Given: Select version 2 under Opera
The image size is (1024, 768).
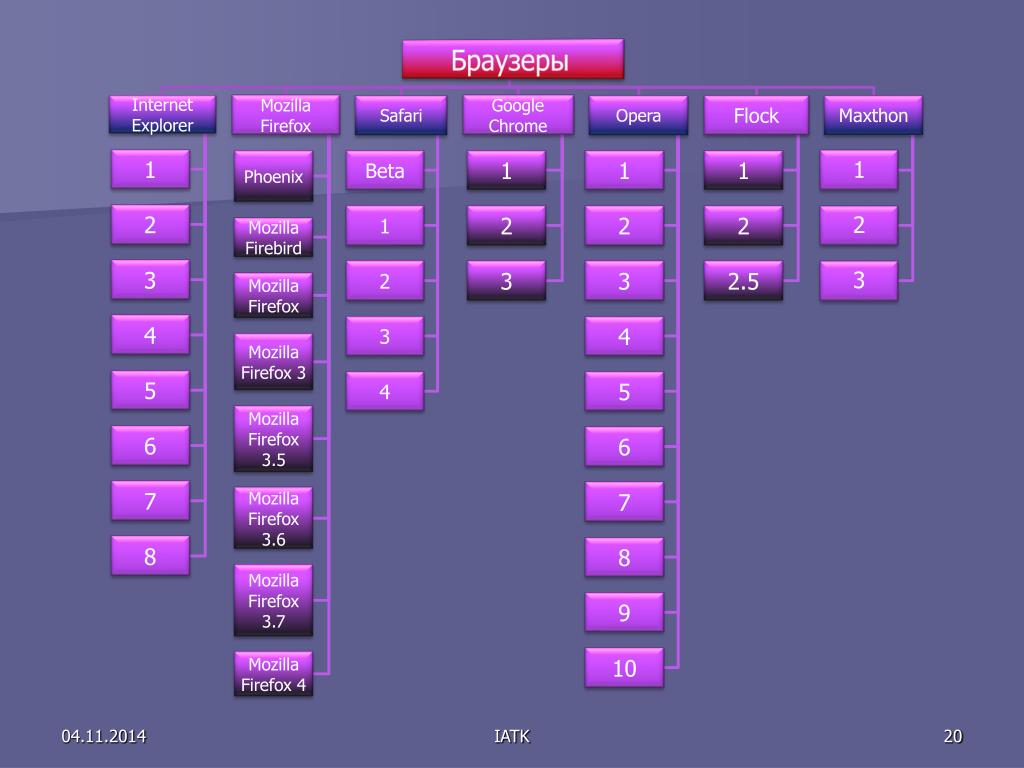Looking at the screenshot, I should click(x=624, y=226).
